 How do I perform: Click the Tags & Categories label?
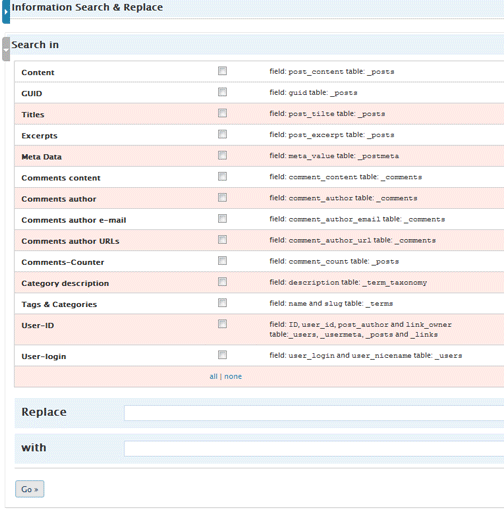[59, 304]
